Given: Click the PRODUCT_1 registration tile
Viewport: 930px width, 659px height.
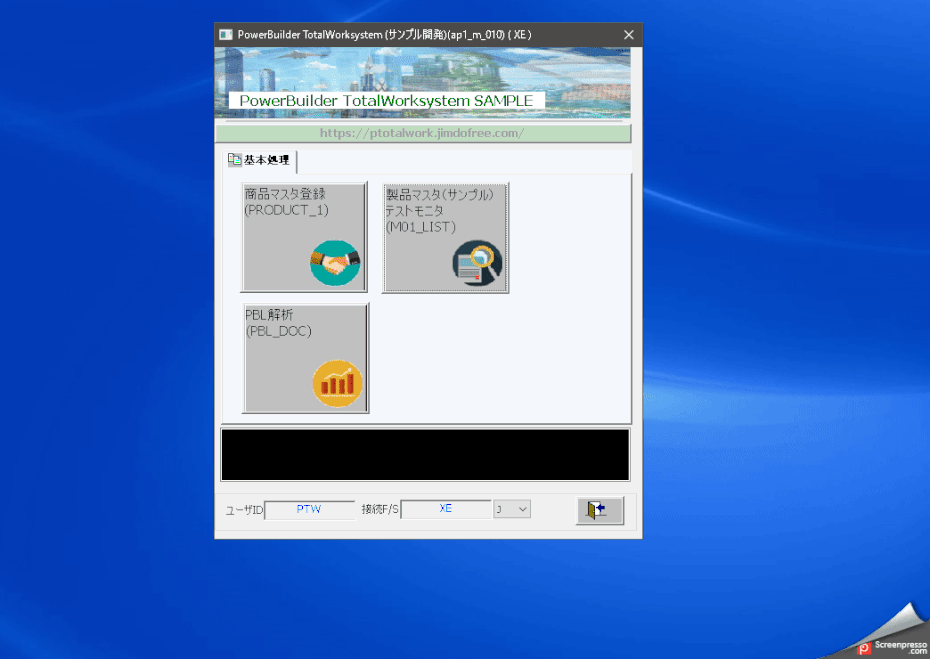Looking at the screenshot, I should pyautogui.click(x=304, y=237).
